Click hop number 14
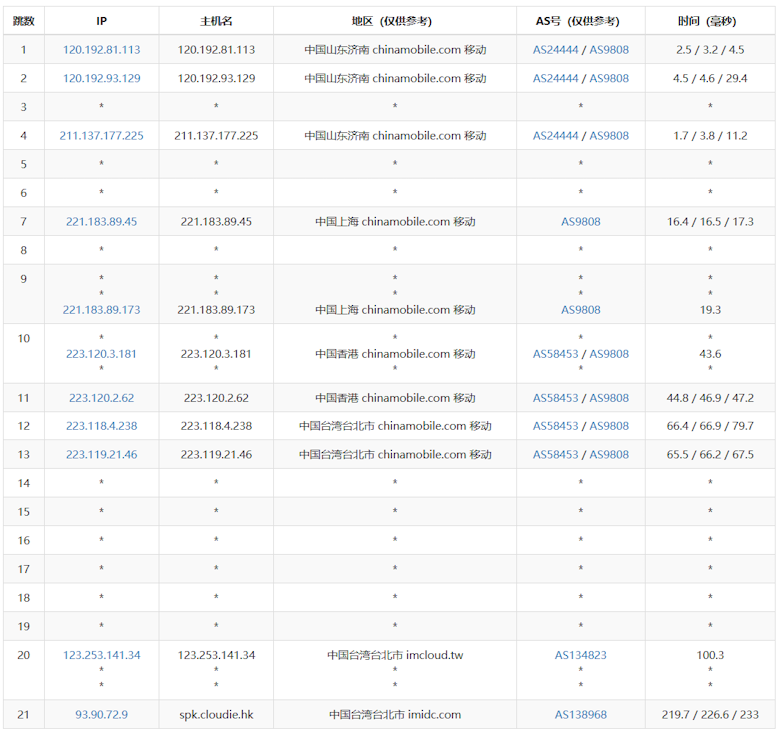Image resolution: width=780 pixels, height=734 pixels. (23, 483)
